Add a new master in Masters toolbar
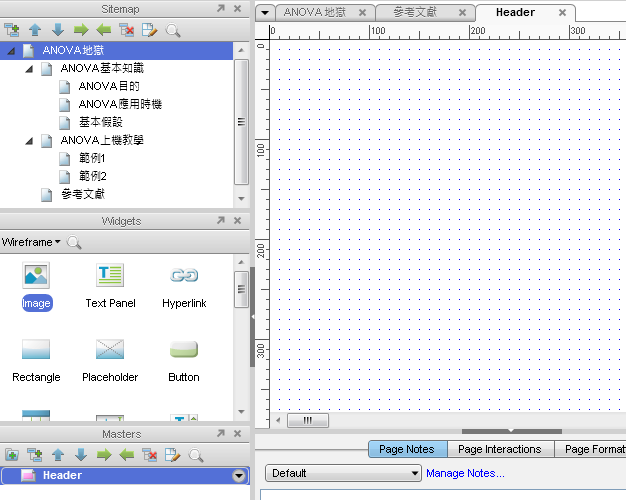 click(x=12, y=455)
